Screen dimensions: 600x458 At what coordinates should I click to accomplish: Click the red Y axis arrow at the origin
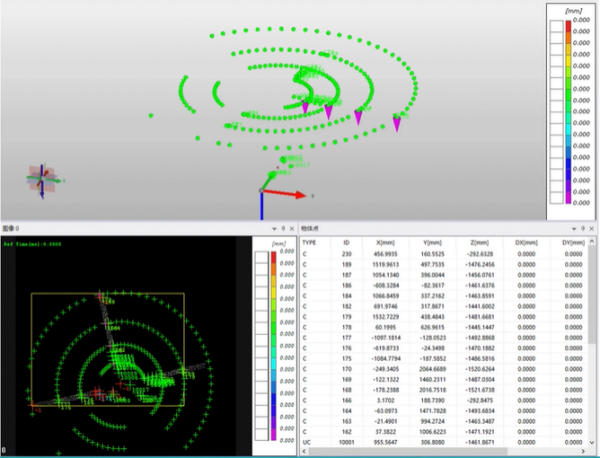point(285,194)
